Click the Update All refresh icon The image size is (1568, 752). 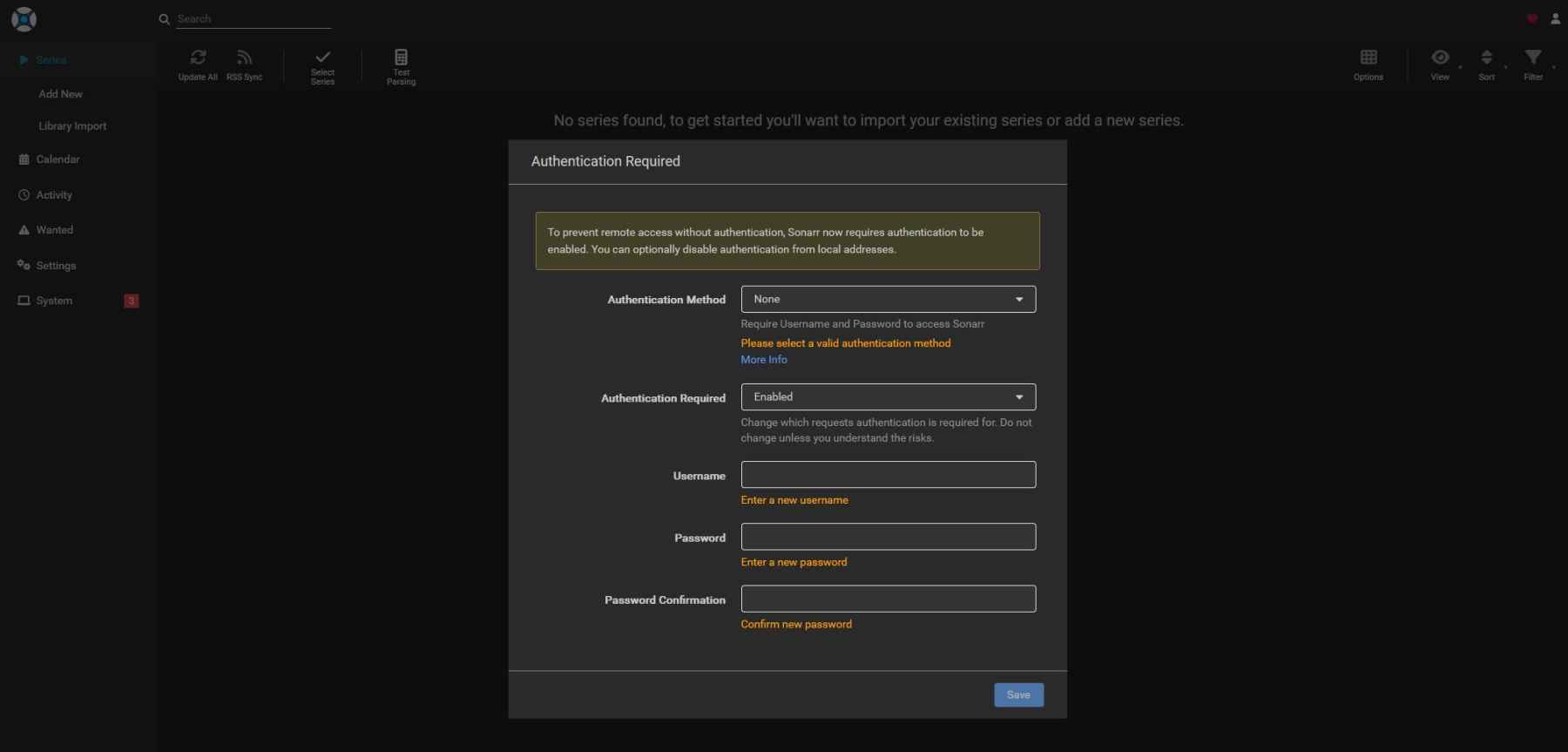tap(198, 58)
